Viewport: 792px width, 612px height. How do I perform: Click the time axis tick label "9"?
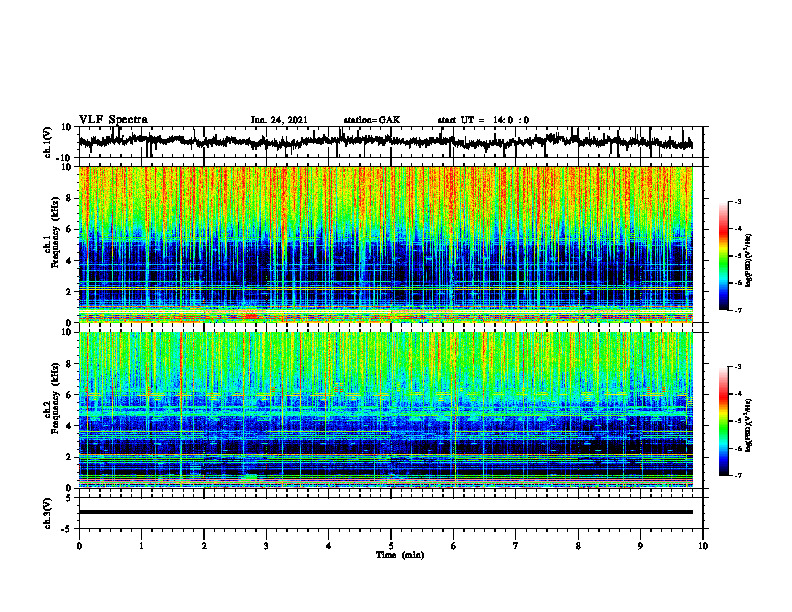[640, 546]
